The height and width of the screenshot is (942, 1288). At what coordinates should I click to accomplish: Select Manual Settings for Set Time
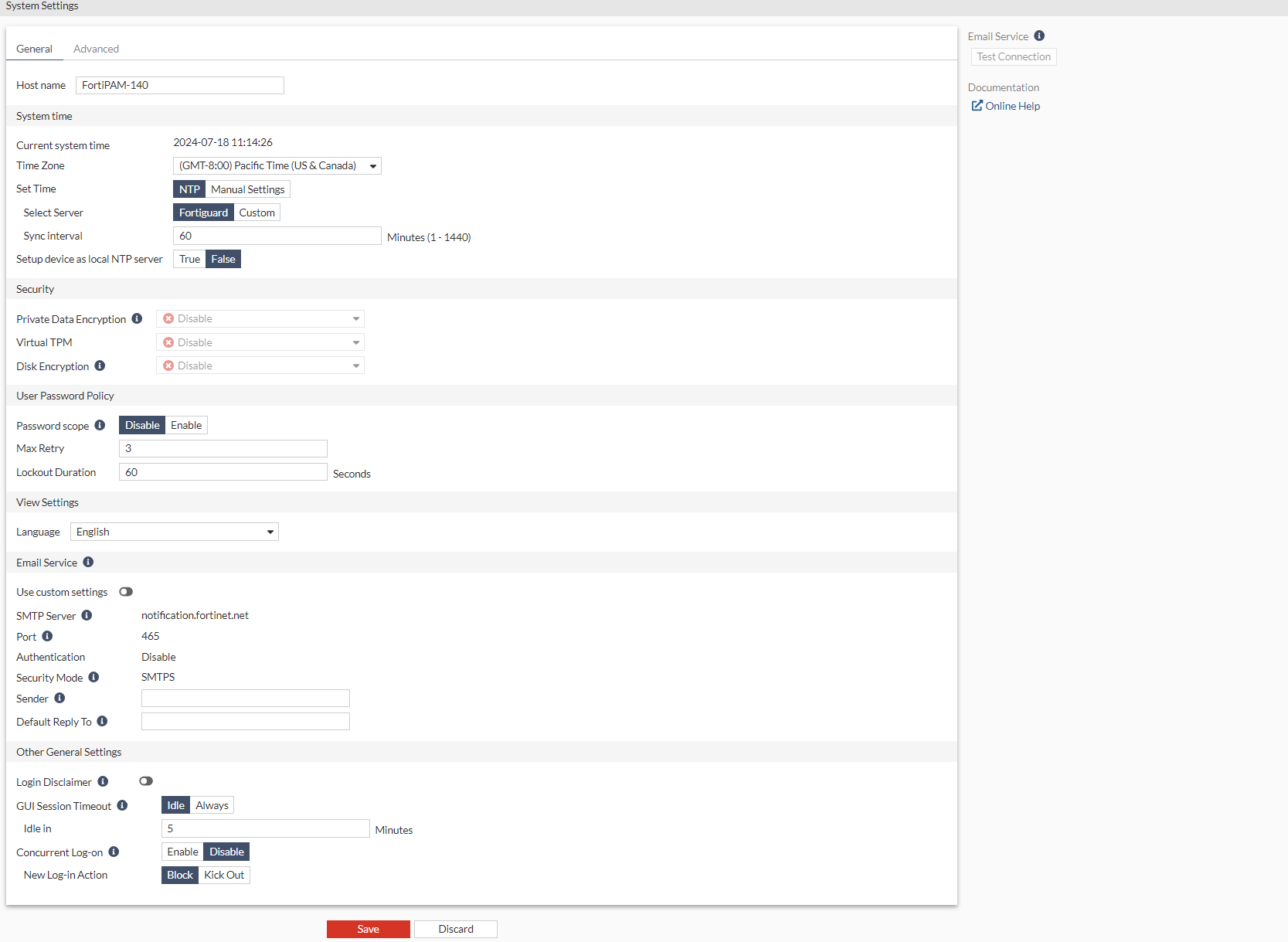(x=247, y=189)
